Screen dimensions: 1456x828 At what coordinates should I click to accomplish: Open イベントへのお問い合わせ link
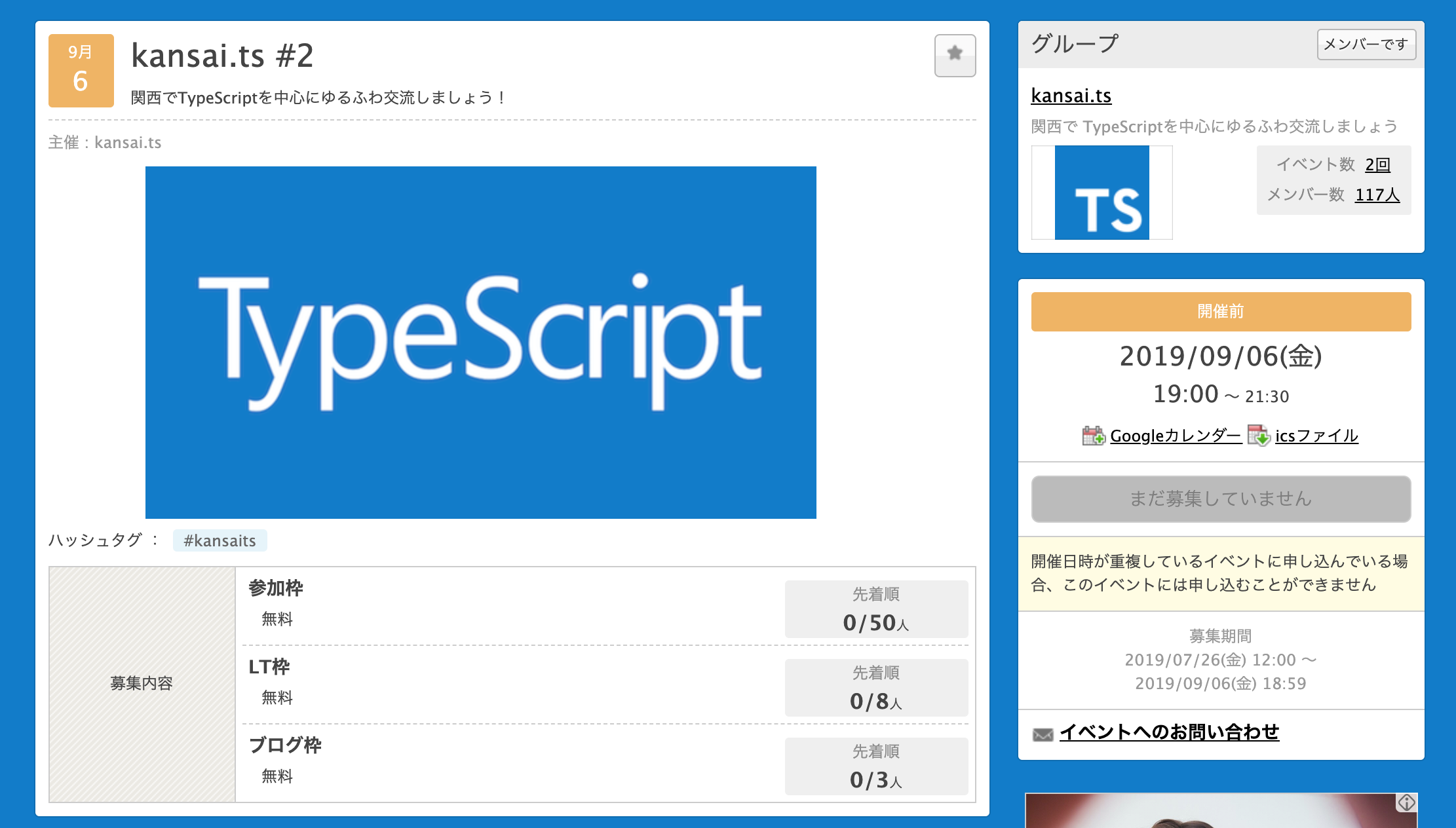tap(1169, 732)
